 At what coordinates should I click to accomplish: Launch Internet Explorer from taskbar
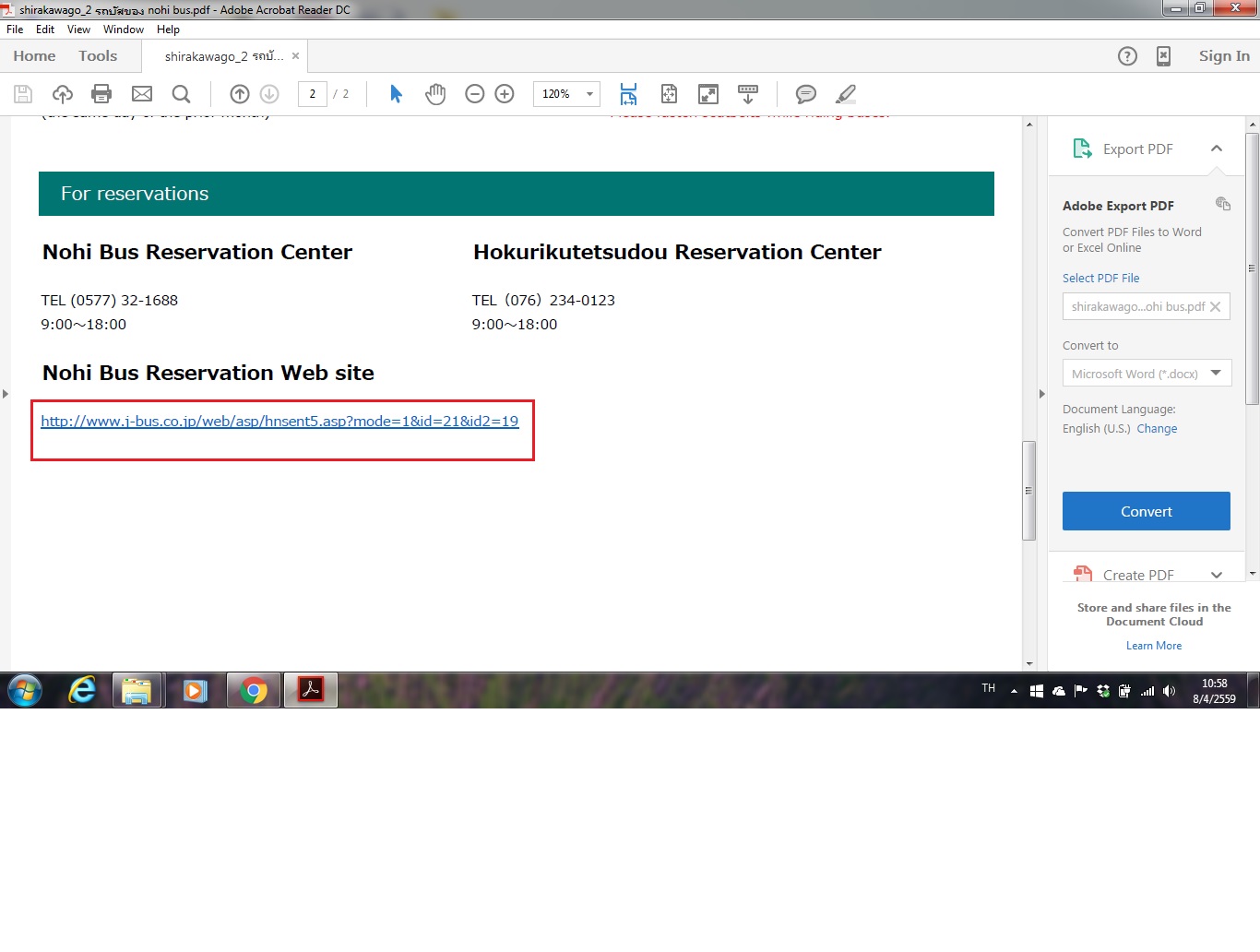[82, 690]
